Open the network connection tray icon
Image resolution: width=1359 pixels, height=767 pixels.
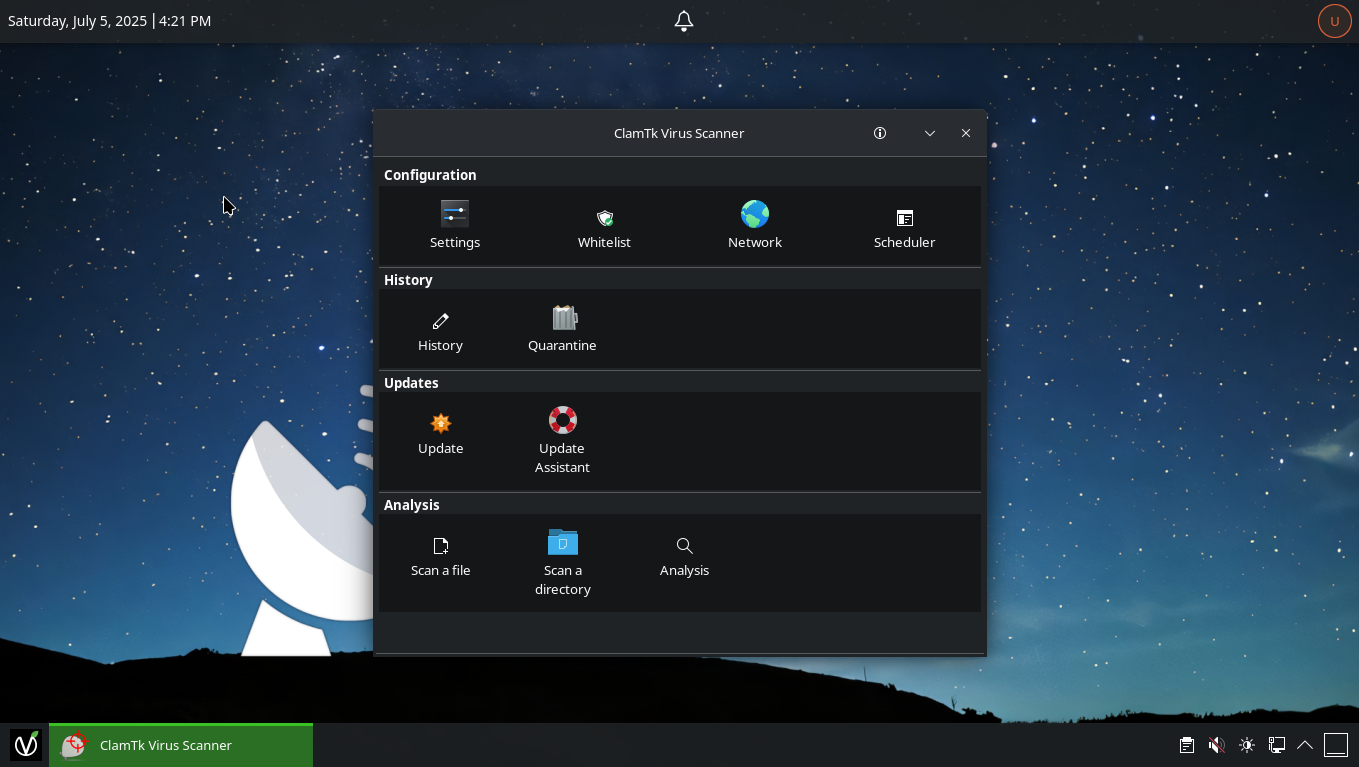click(x=1277, y=745)
